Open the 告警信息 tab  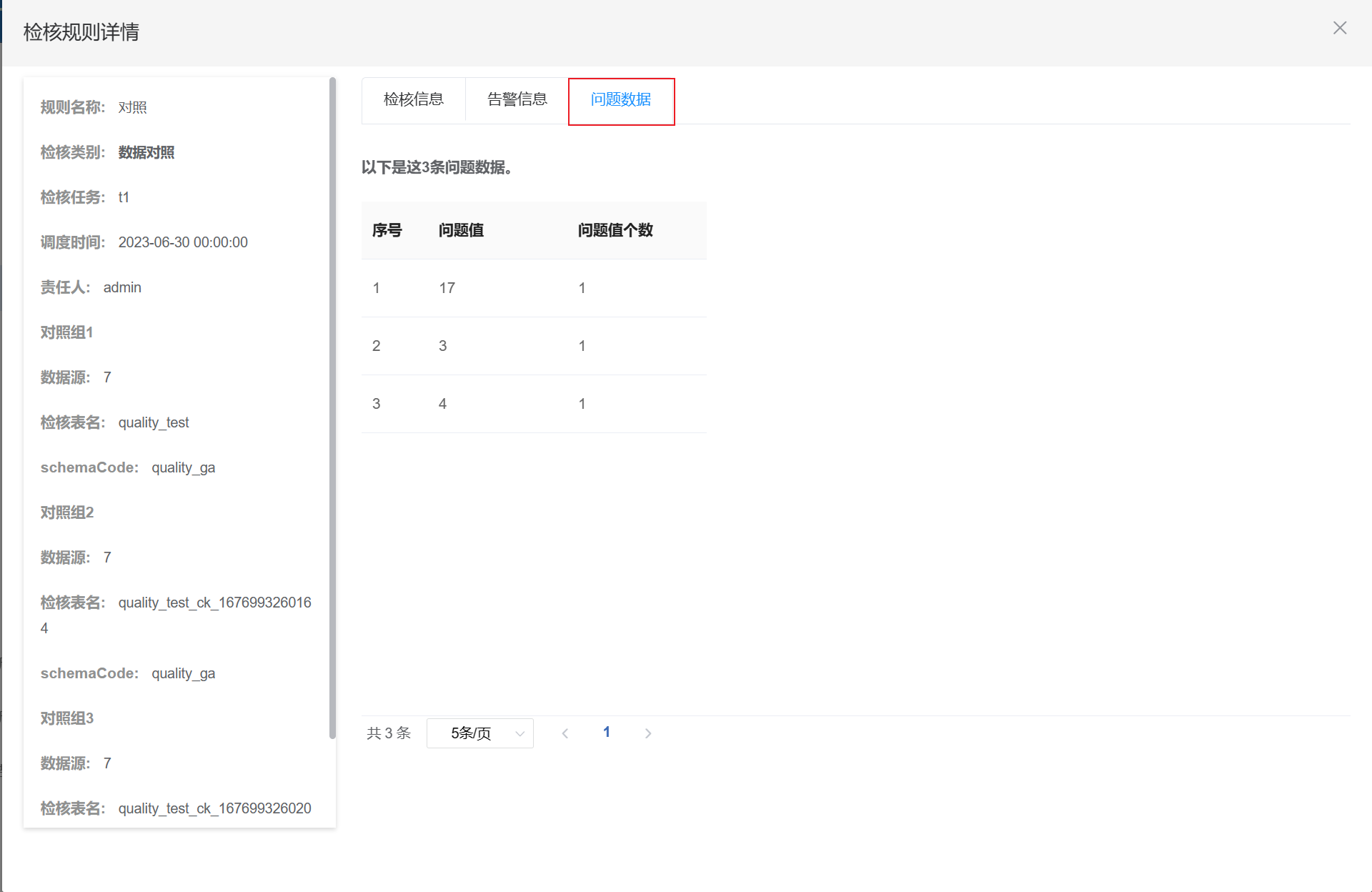tap(517, 99)
